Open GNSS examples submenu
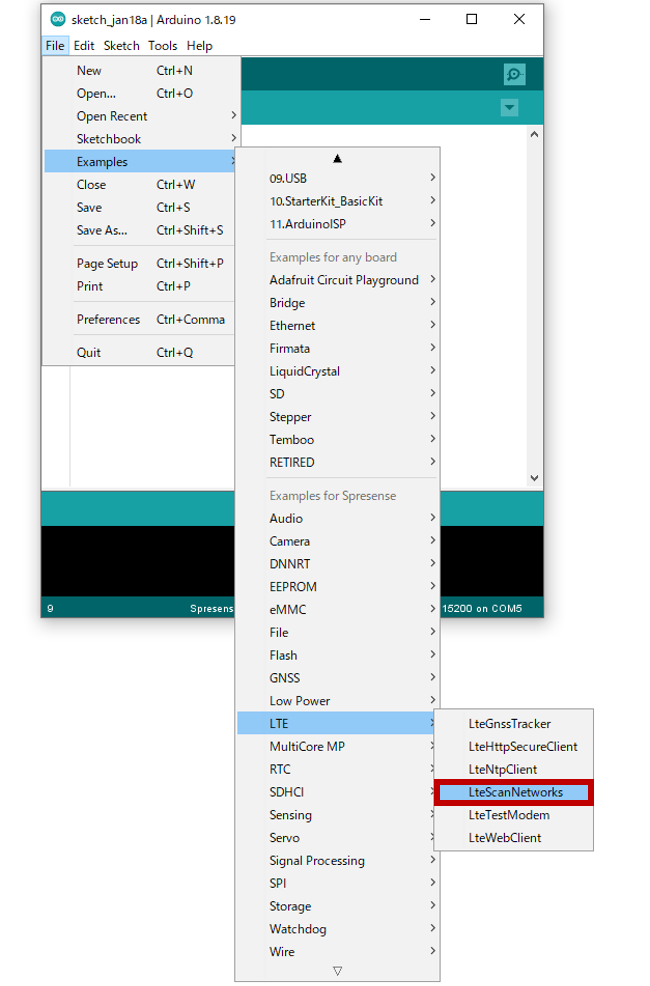 pyautogui.click(x=338, y=678)
